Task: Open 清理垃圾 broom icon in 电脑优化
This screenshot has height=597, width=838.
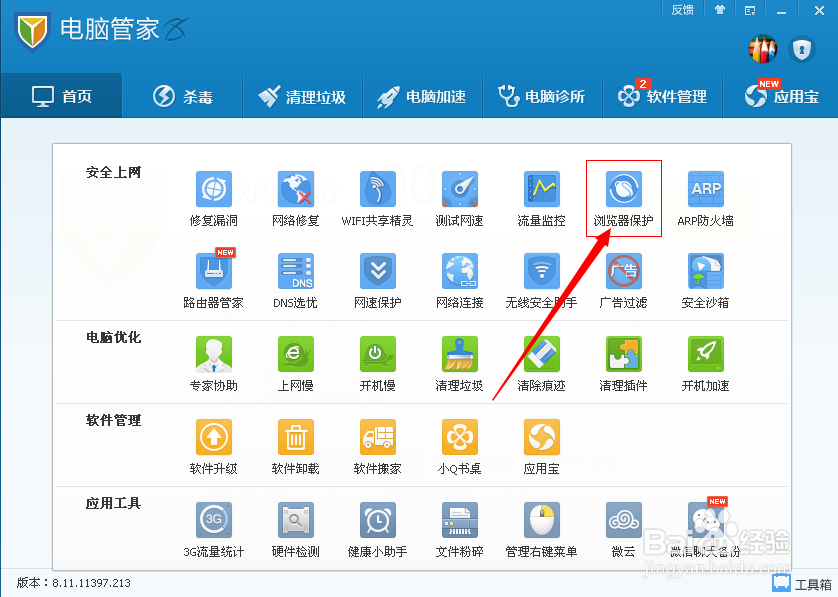Action: [460, 354]
